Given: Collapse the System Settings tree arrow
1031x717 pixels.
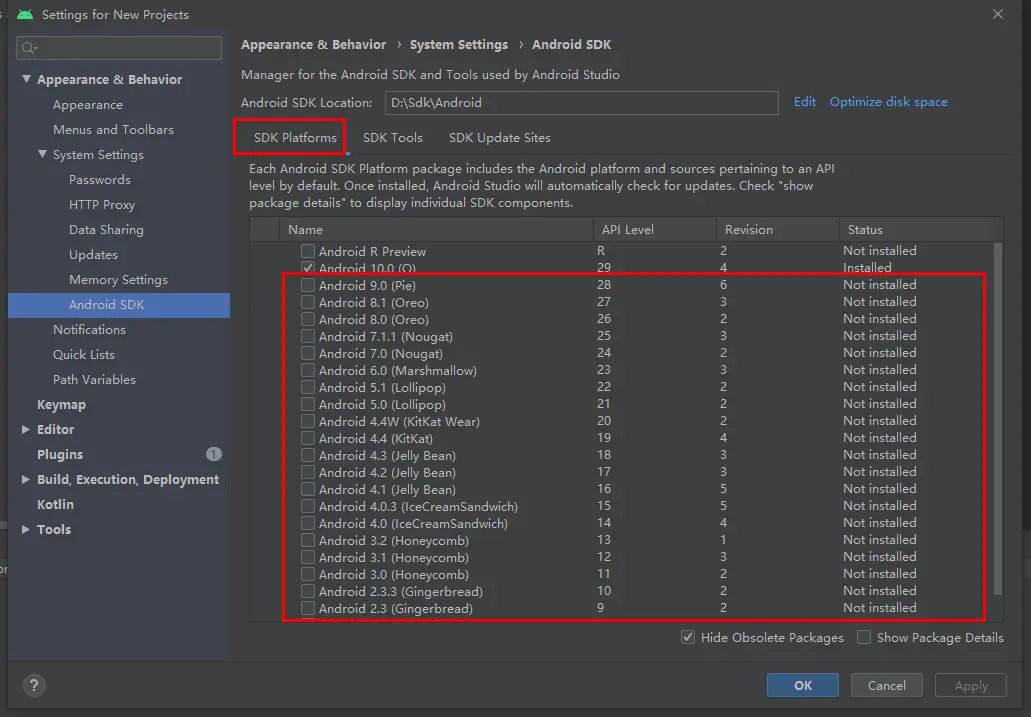Looking at the screenshot, I should 42,154.
